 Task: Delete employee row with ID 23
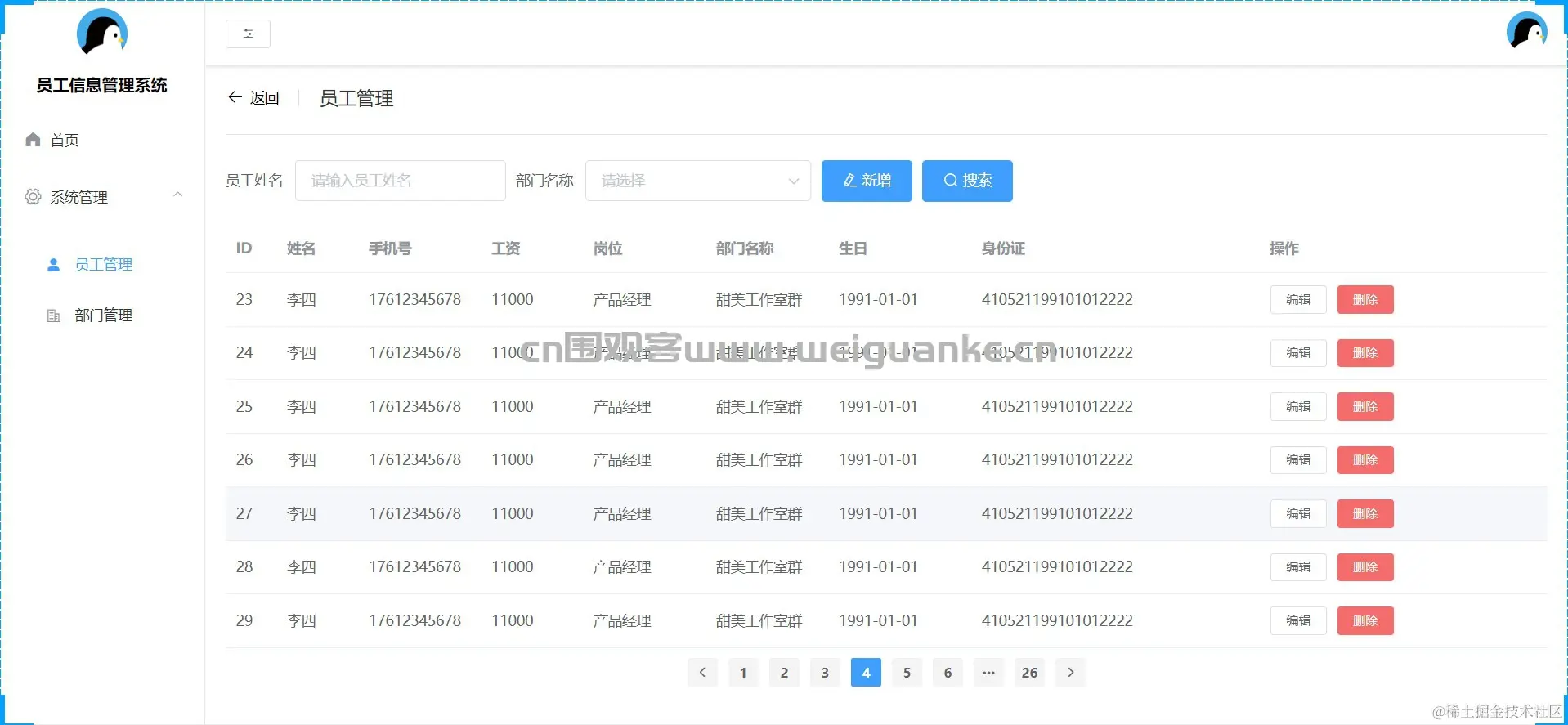point(1365,300)
